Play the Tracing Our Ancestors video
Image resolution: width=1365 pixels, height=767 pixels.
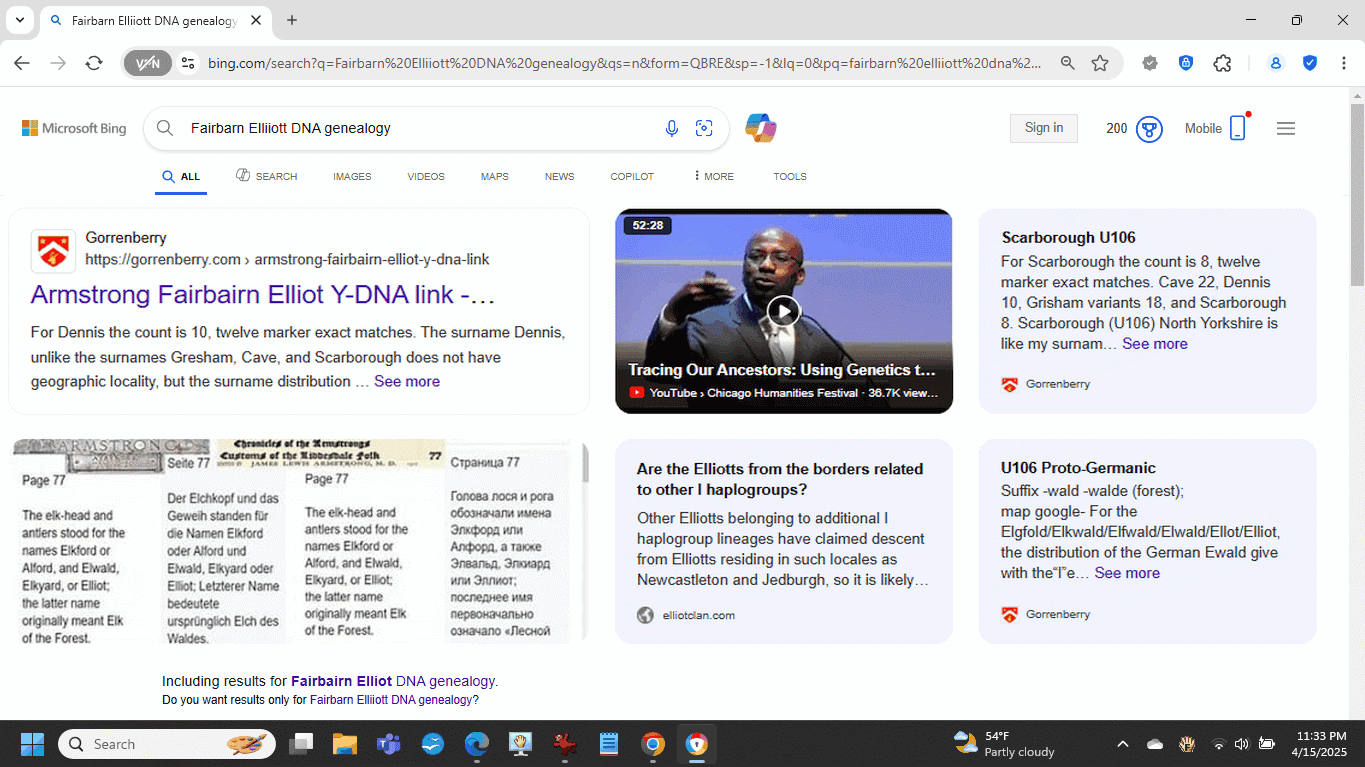[x=784, y=311]
